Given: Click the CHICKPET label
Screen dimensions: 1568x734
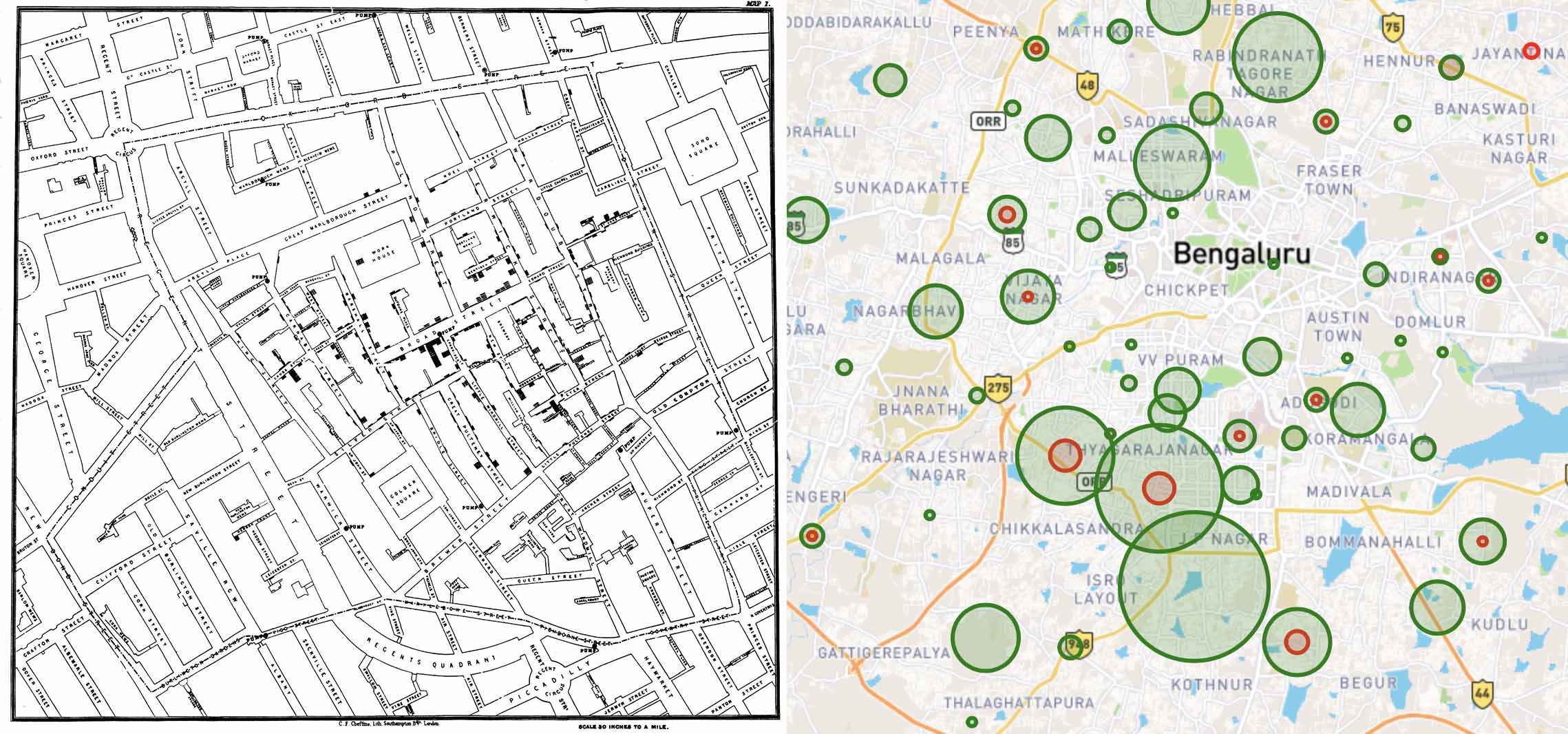Looking at the screenshot, I should coord(1187,291).
